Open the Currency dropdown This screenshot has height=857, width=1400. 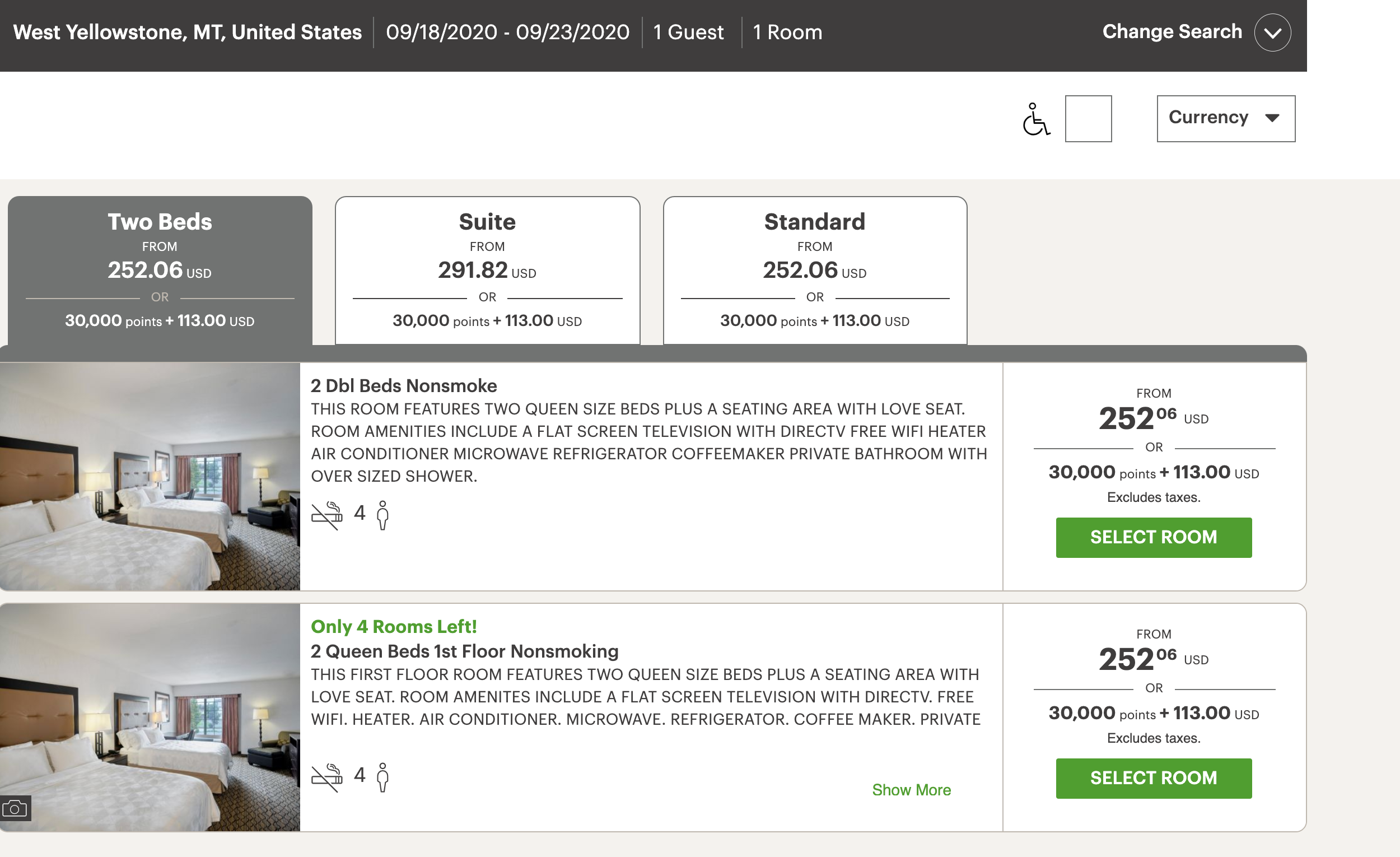pyautogui.click(x=1226, y=118)
